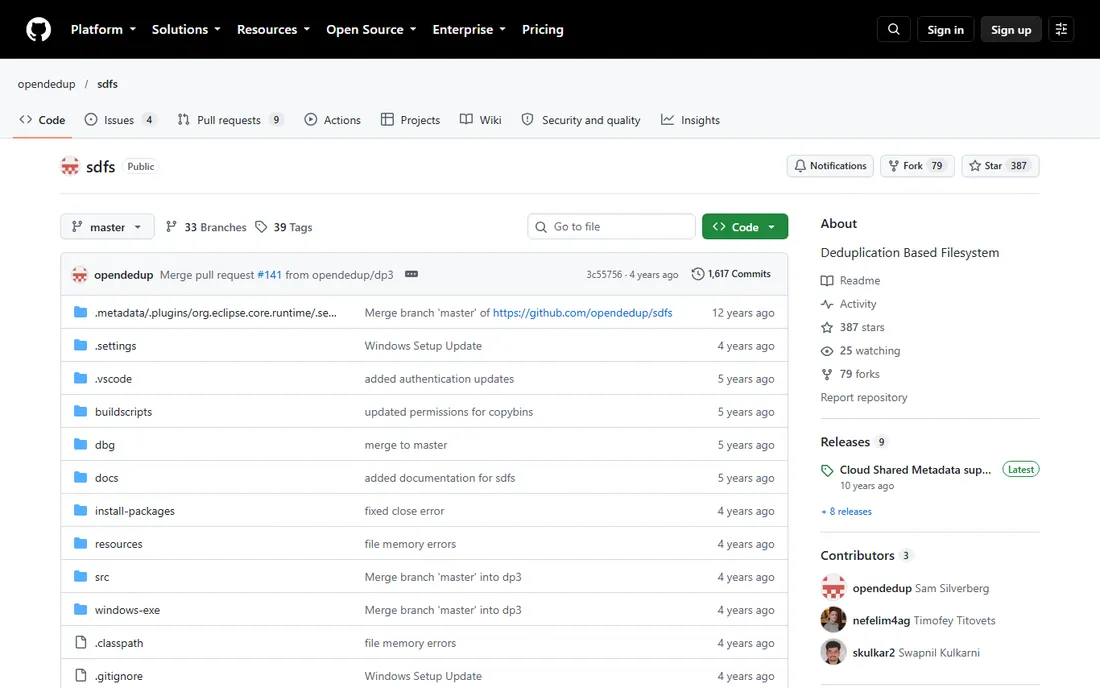
Task: Click the tag icon beside the Cloud Shared Metadata release
Action: (827, 471)
